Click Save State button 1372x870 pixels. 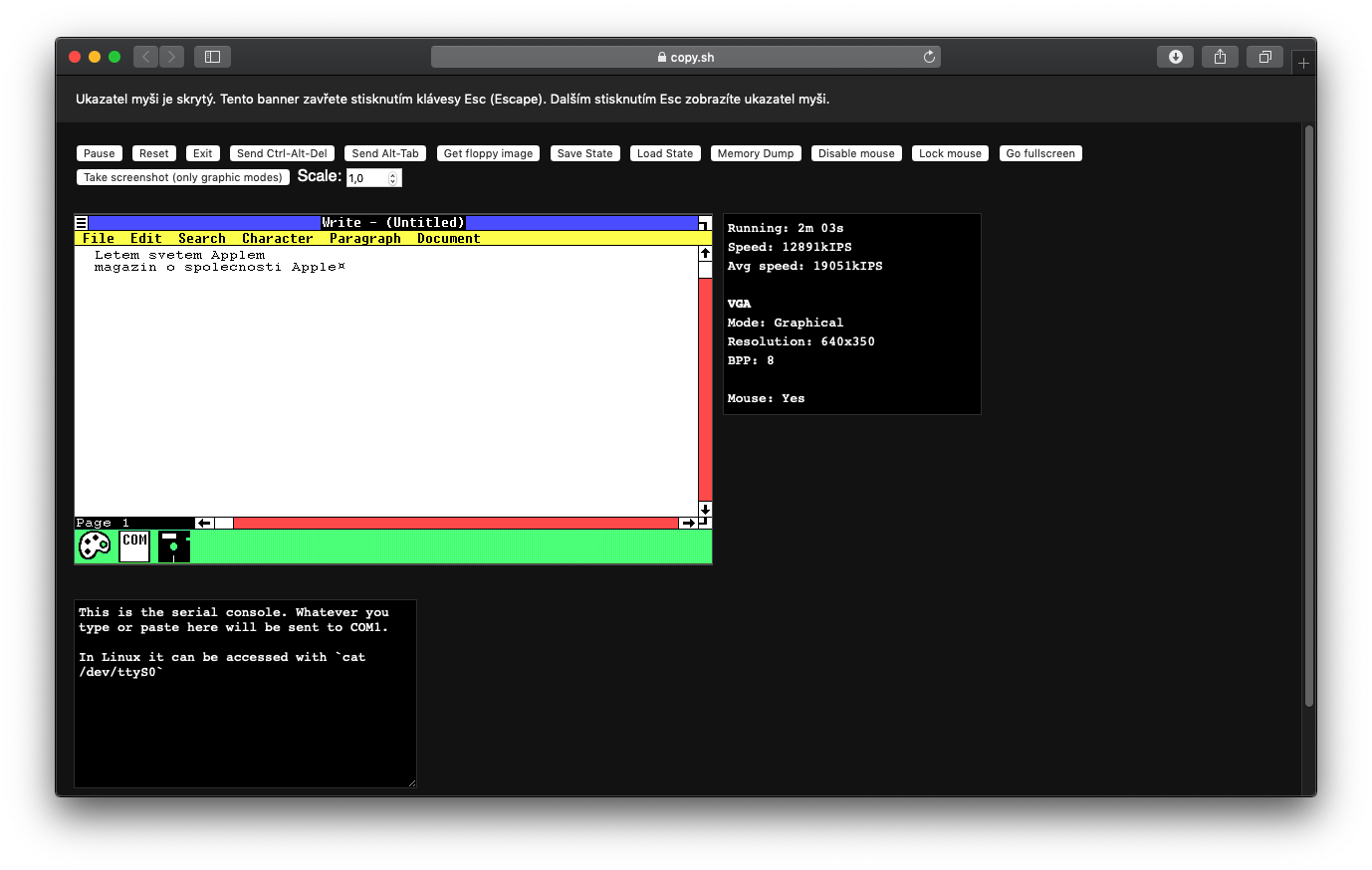(x=584, y=153)
